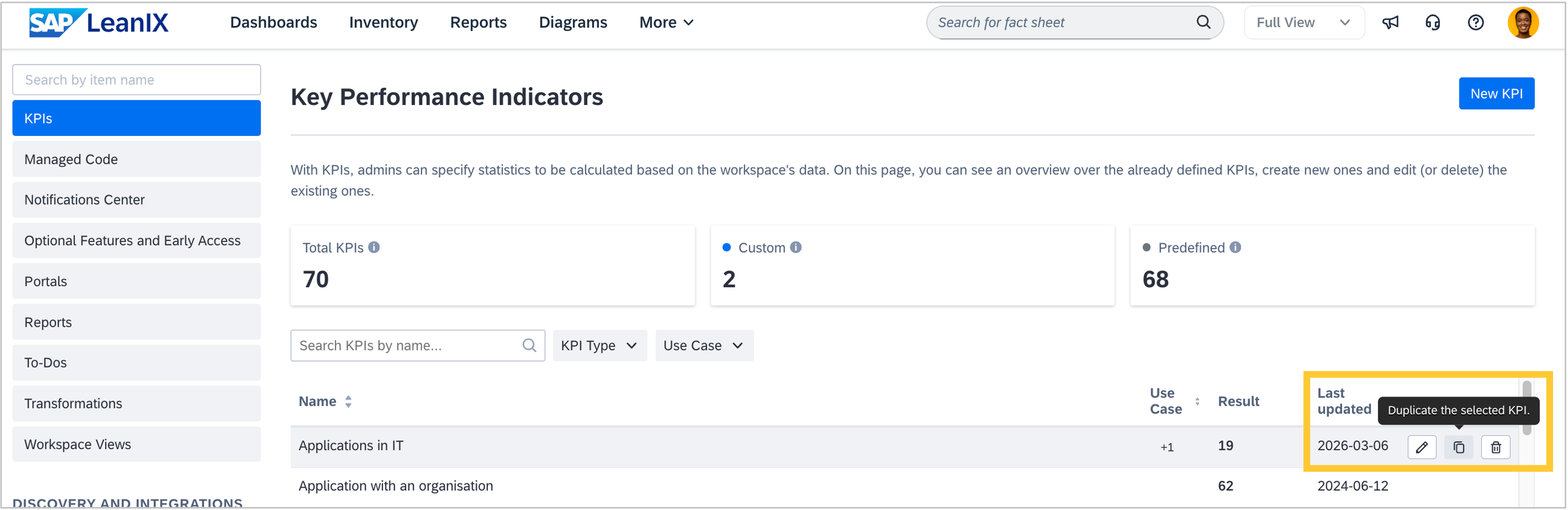Viewport: 1568px width, 510px height.
Task: Expand the More navigation menu
Action: (666, 23)
